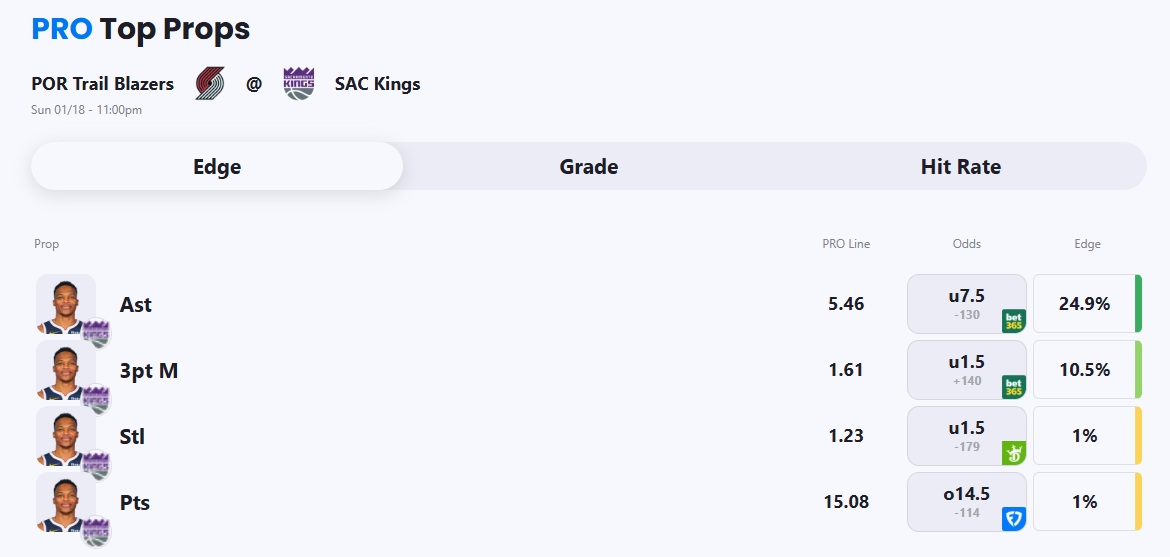Switch to the Grade tab
1170x557 pixels.
point(588,166)
